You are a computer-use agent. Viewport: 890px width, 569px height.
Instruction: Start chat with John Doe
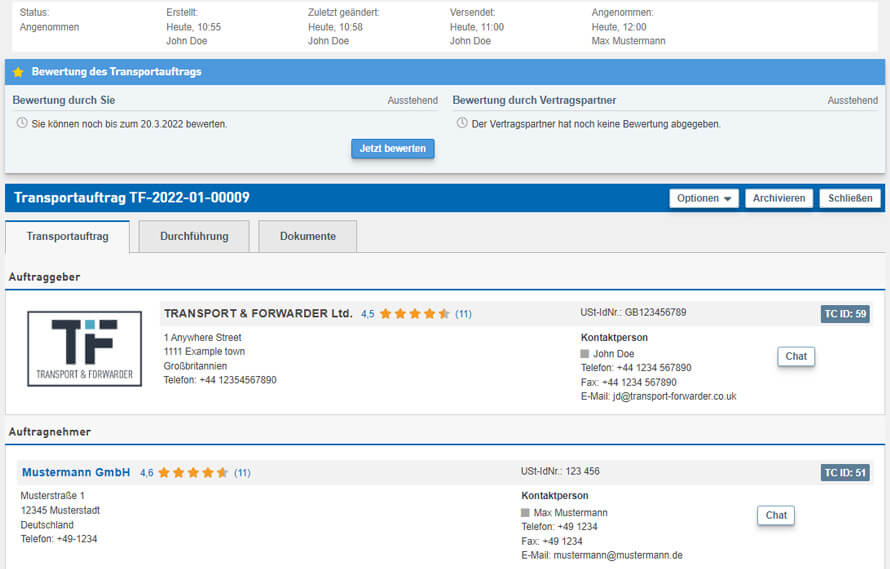click(795, 356)
